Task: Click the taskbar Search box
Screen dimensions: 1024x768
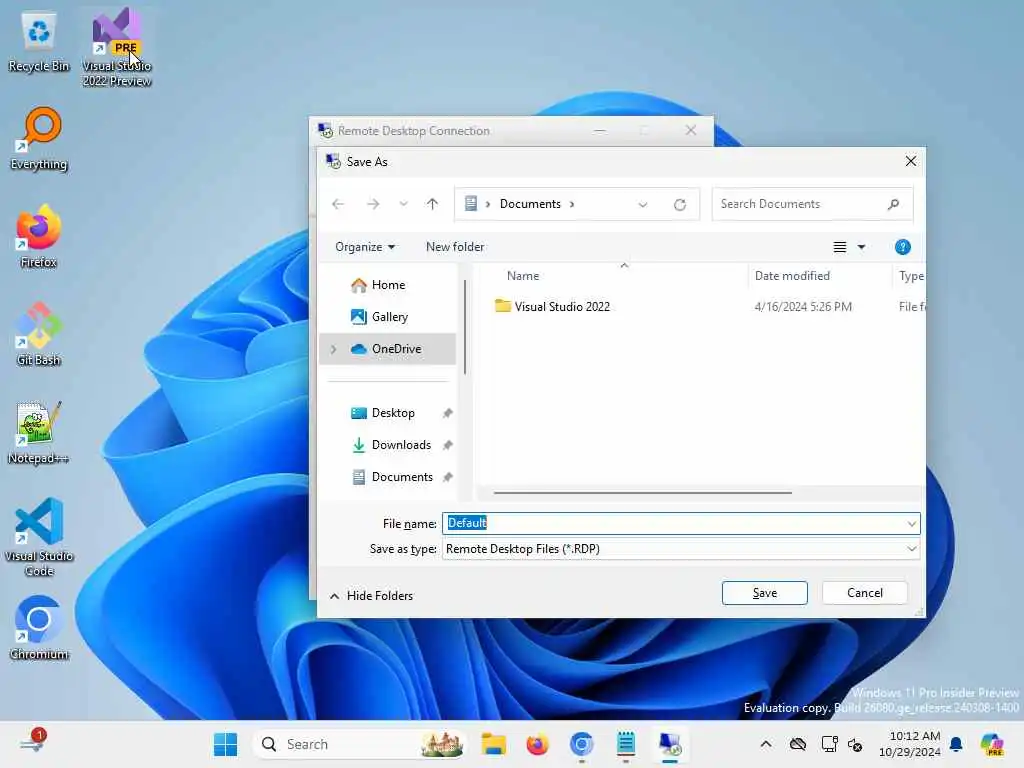Action: coord(359,744)
